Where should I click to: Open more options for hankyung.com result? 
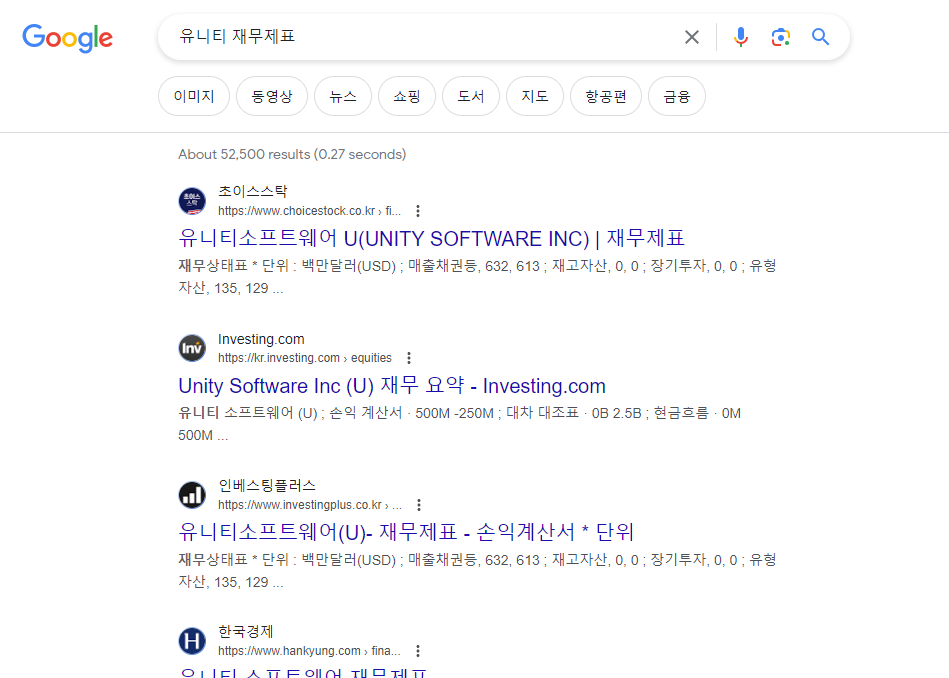coord(418,651)
